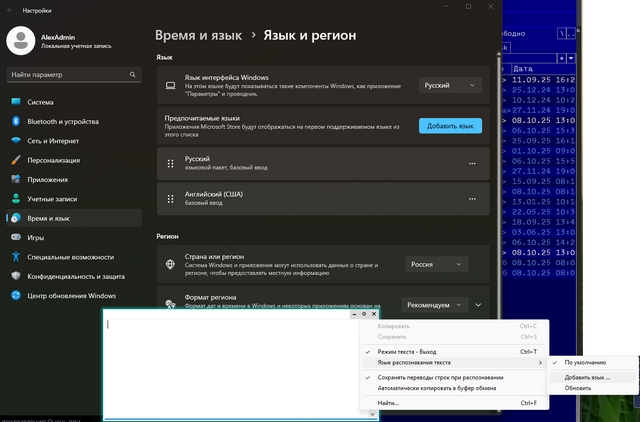Open the three-dot menu for Русский language
Viewport: 640px width, 422px height.
[x=472, y=163]
